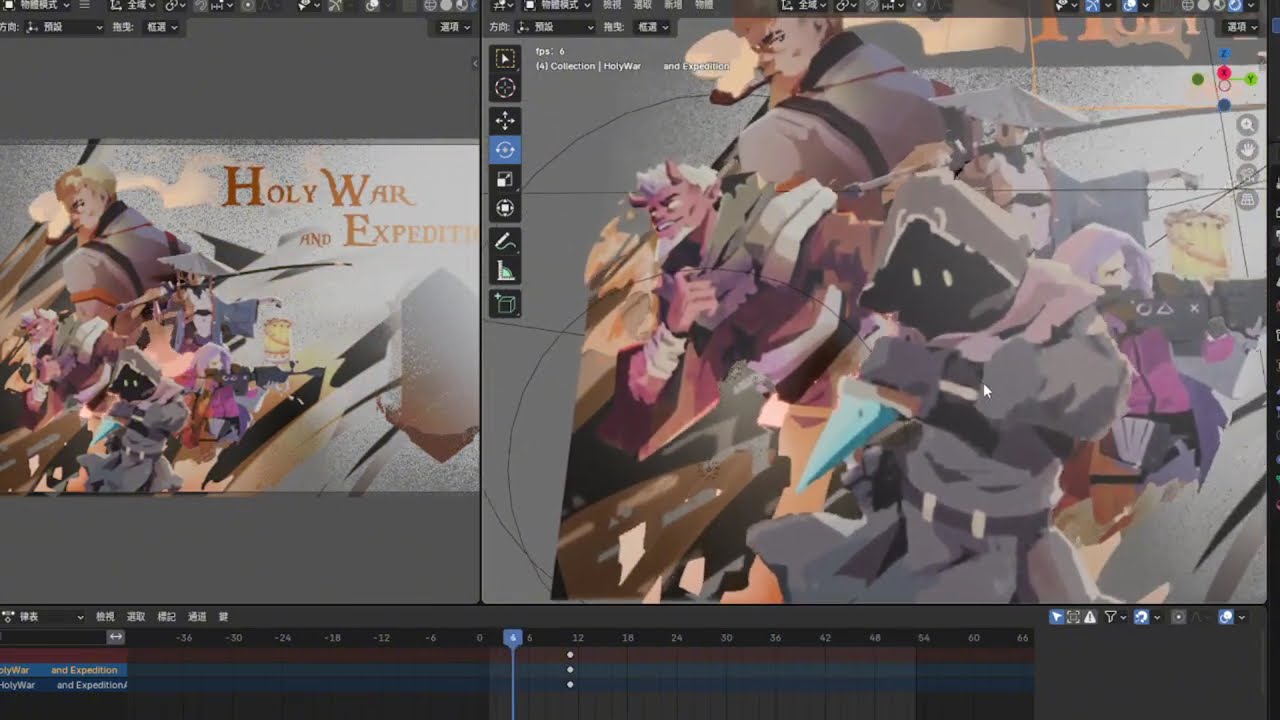Viewport: 1280px width, 720px height.
Task: Toggle proportional editing in the left viewport header
Action: pyautogui.click(x=248, y=6)
